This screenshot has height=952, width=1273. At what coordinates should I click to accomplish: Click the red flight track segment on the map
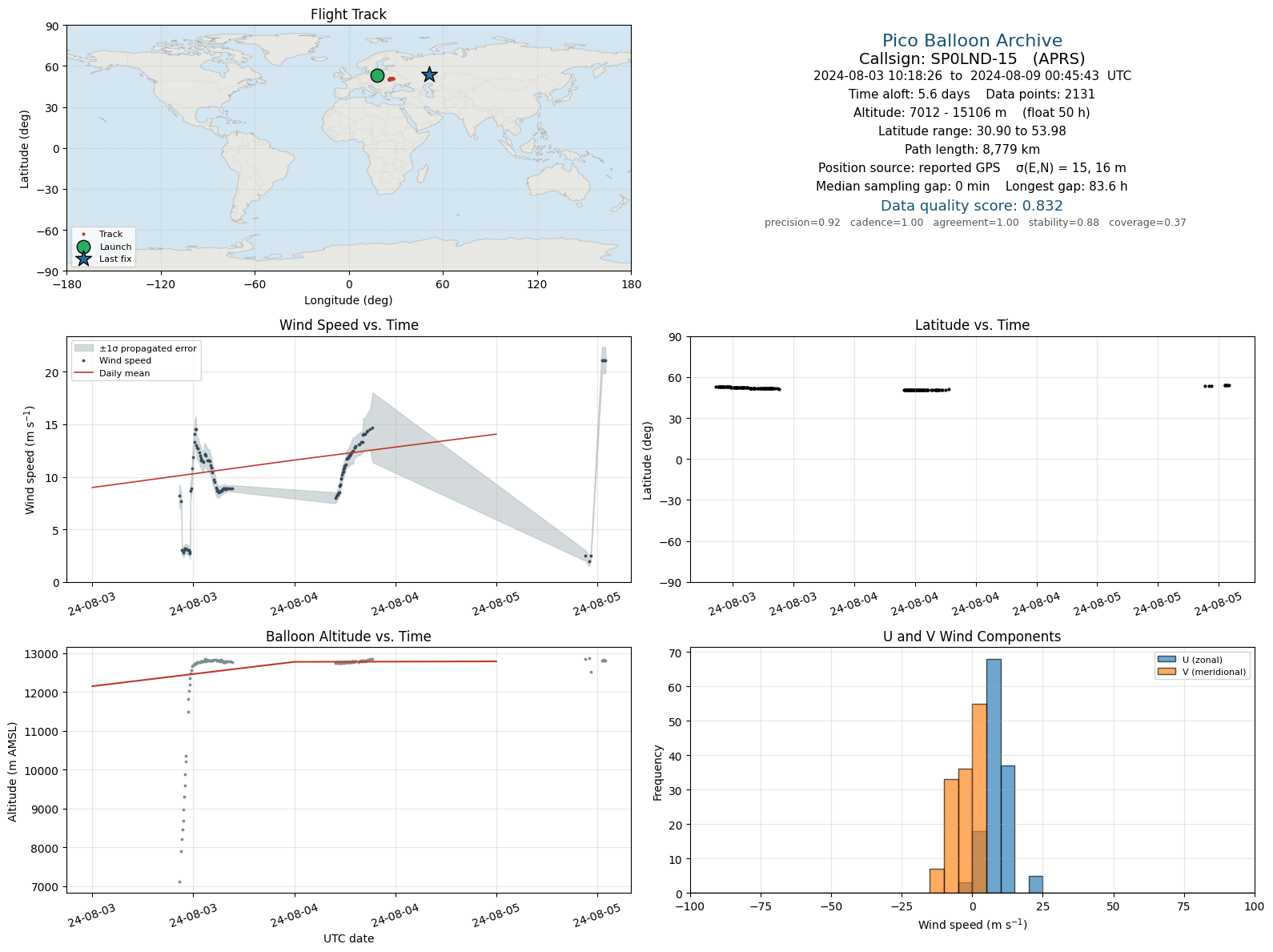point(392,78)
